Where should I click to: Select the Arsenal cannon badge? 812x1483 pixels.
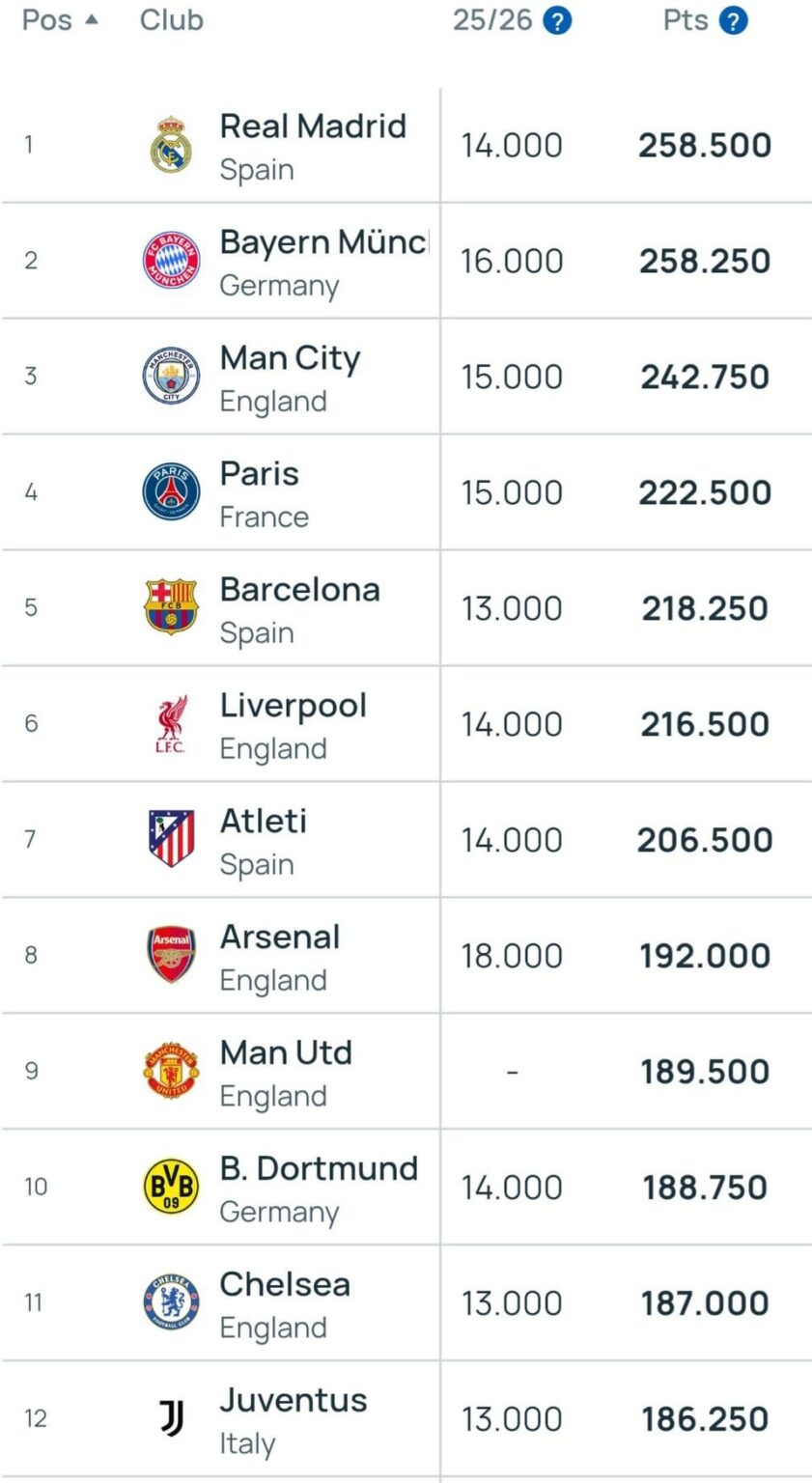170,955
